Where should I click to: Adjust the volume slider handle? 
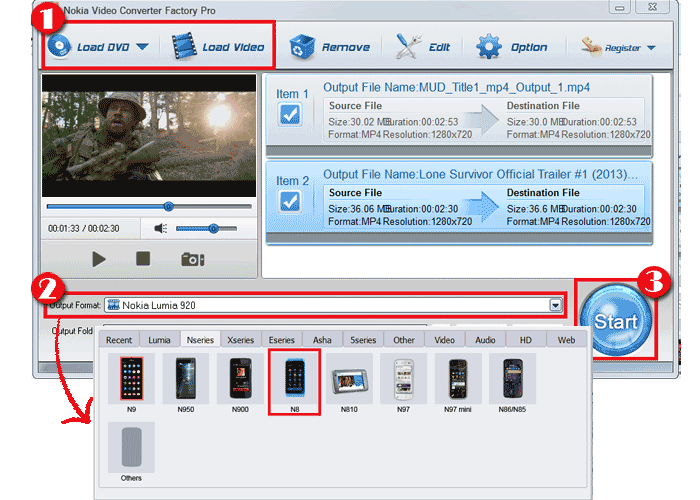pos(214,229)
